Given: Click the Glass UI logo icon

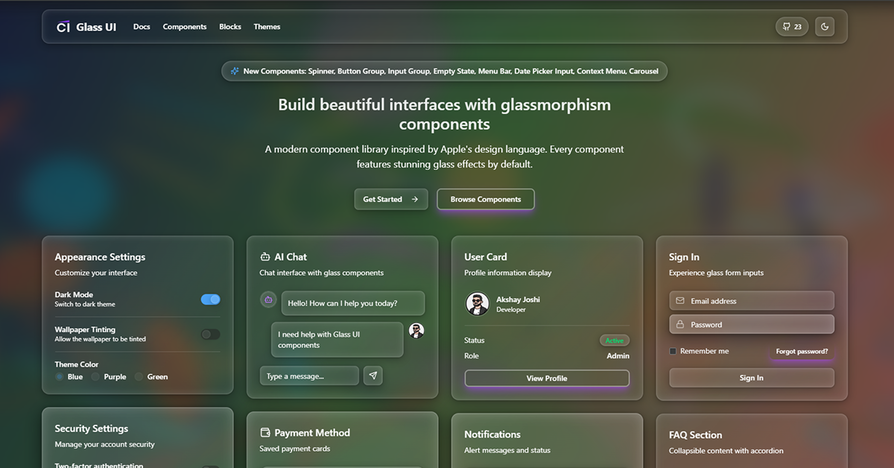Looking at the screenshot, I should [x=63, y=27].
